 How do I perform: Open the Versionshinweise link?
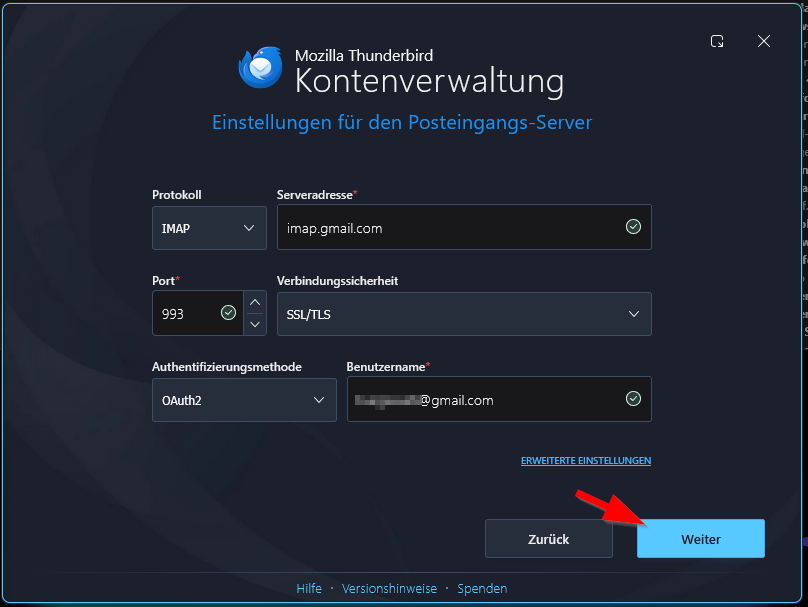click(x=390, y=588)
